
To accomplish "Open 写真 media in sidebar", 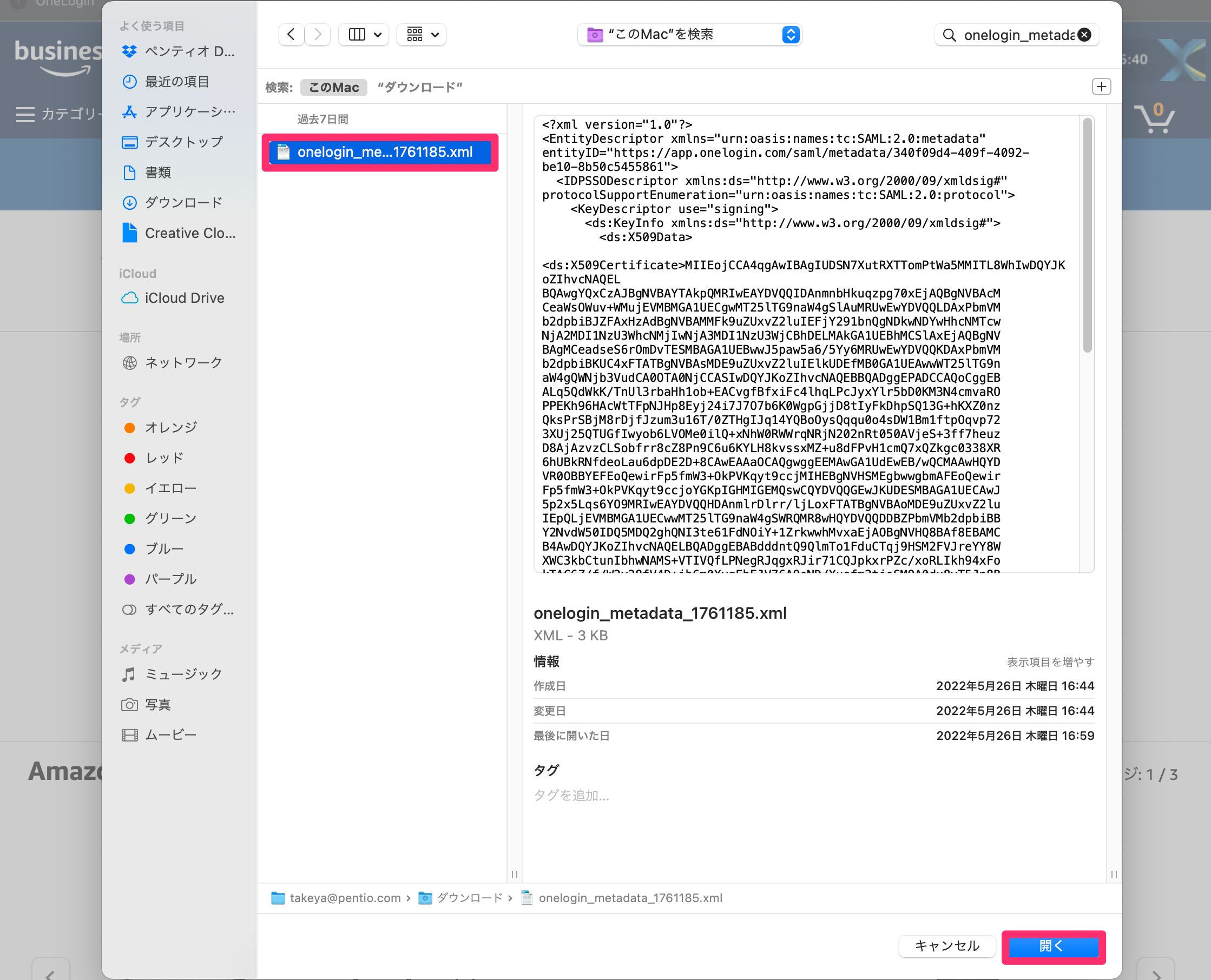I will (x=147, y=705).
